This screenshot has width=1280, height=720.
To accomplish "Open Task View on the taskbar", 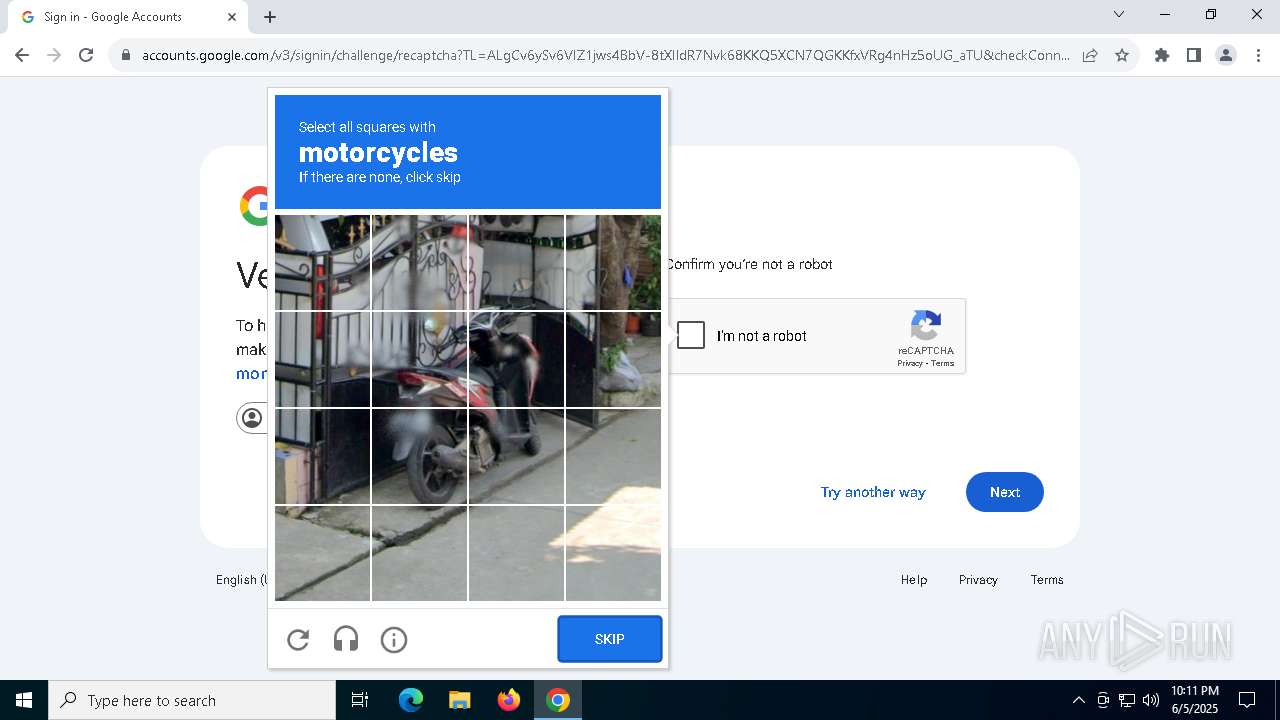I will [360, 700].
